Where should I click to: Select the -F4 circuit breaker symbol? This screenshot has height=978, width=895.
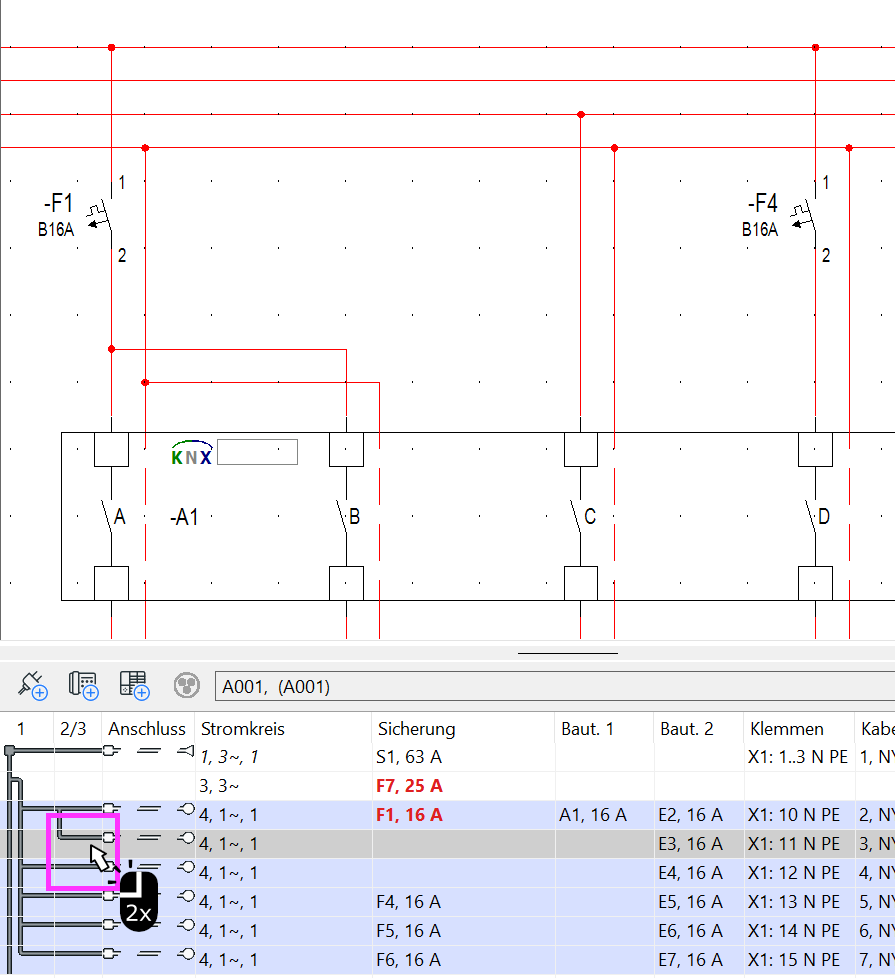coord(806,216)
